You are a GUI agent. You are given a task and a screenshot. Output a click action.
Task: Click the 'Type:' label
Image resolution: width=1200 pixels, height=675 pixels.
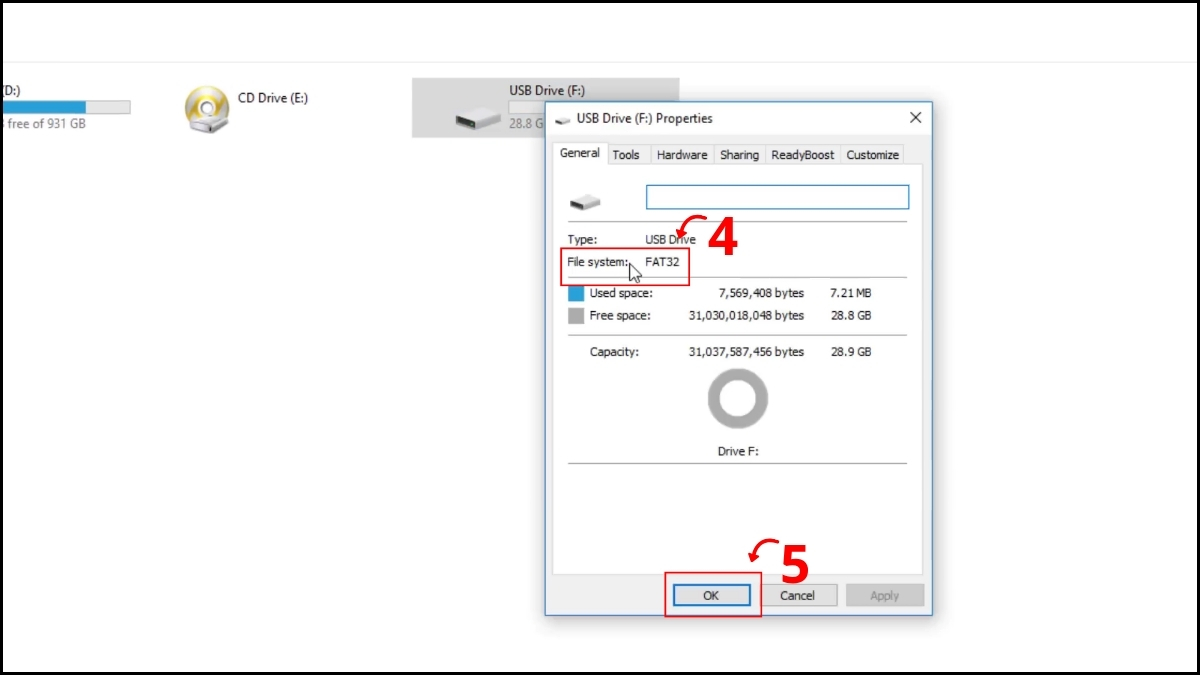582,240
